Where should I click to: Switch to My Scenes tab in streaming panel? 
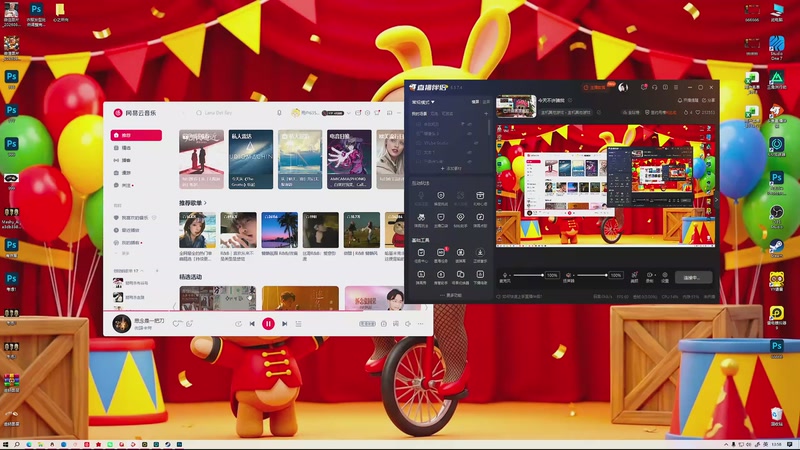(419, 114)
